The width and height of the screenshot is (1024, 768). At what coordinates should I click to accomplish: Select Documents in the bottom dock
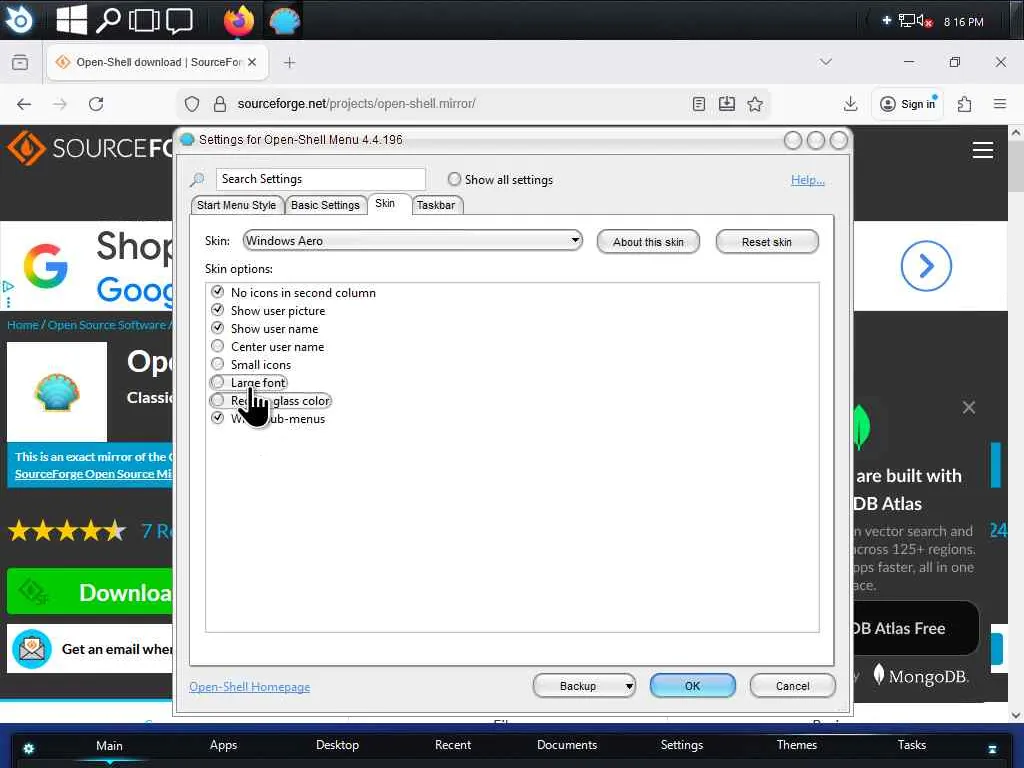coord(567,745)
